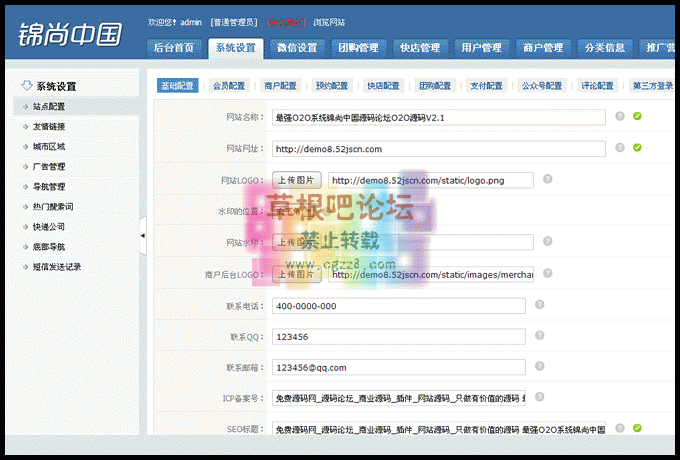
Task: Click green check icon on SEO标题 row
Action: click(x=637, y=428)
